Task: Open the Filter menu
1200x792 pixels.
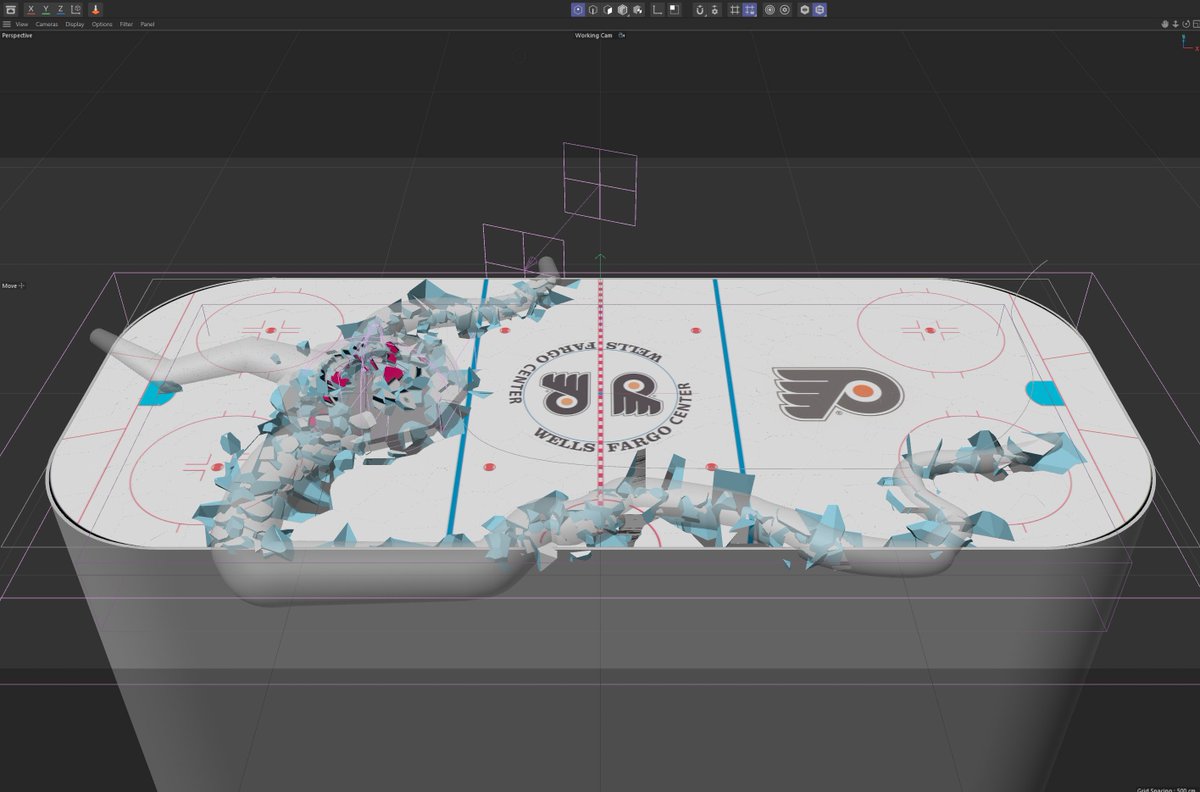Action: coord(126,24)
